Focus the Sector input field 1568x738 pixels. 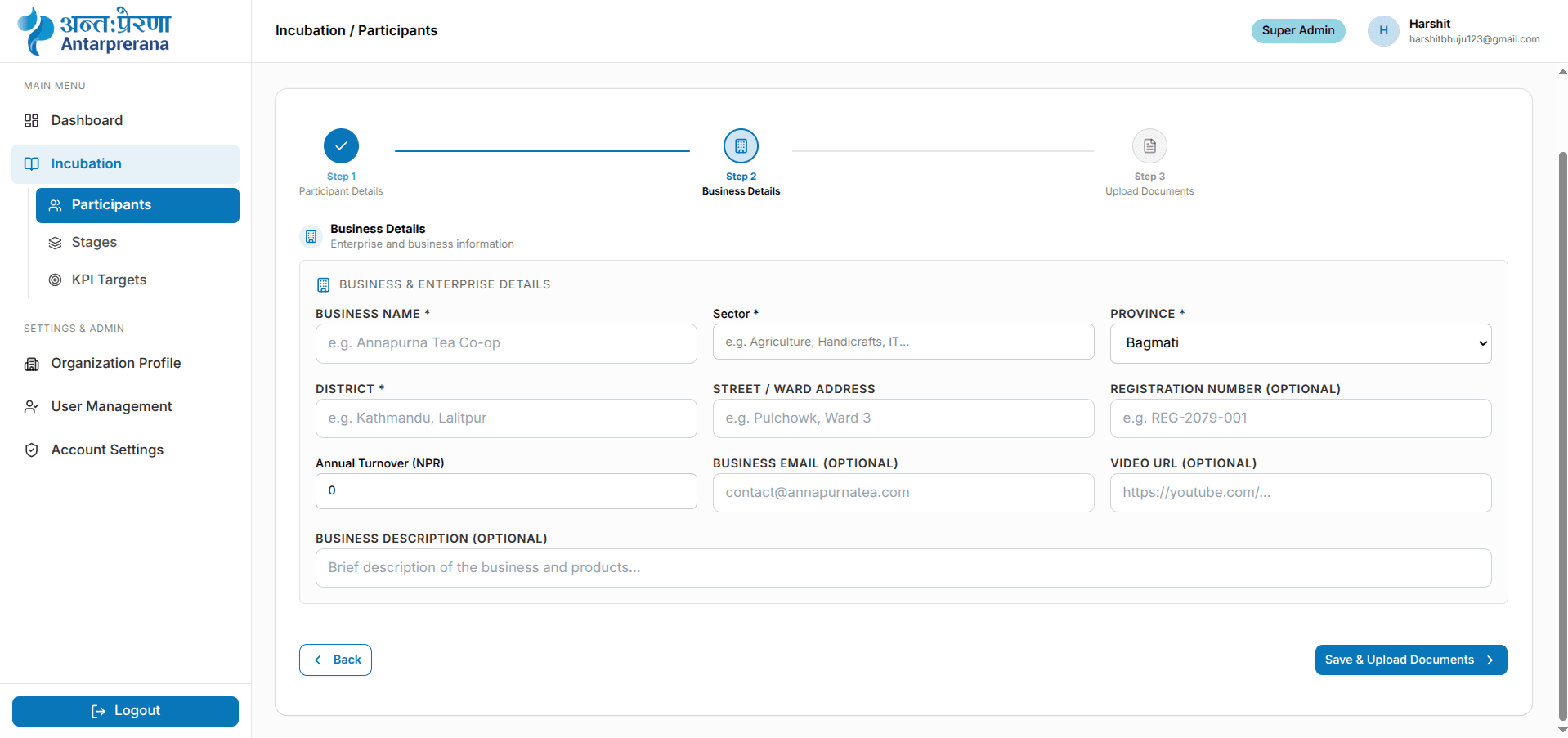tap(903, 342)
